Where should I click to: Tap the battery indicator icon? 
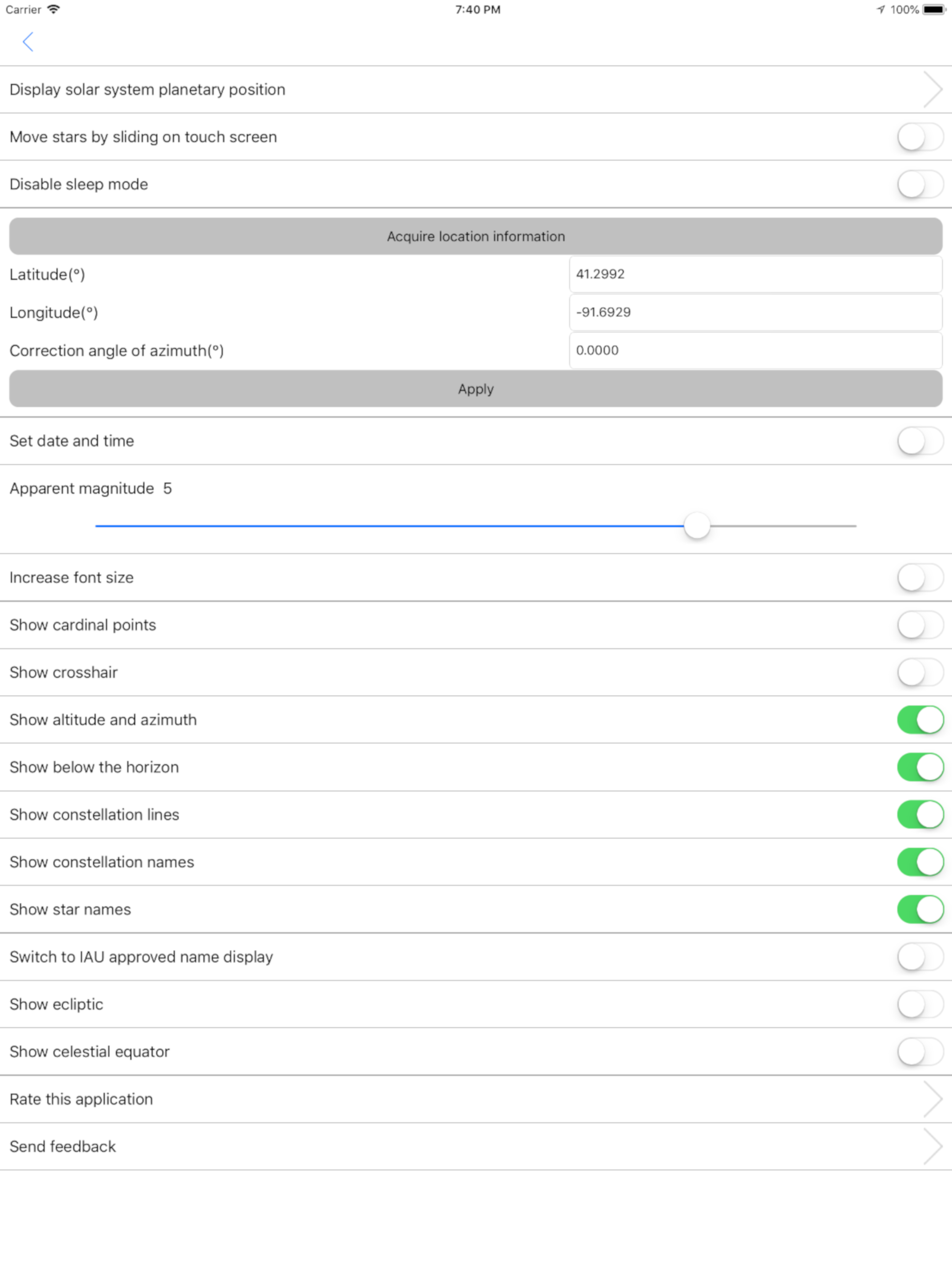pyautogui.click(x=933, y=9)
